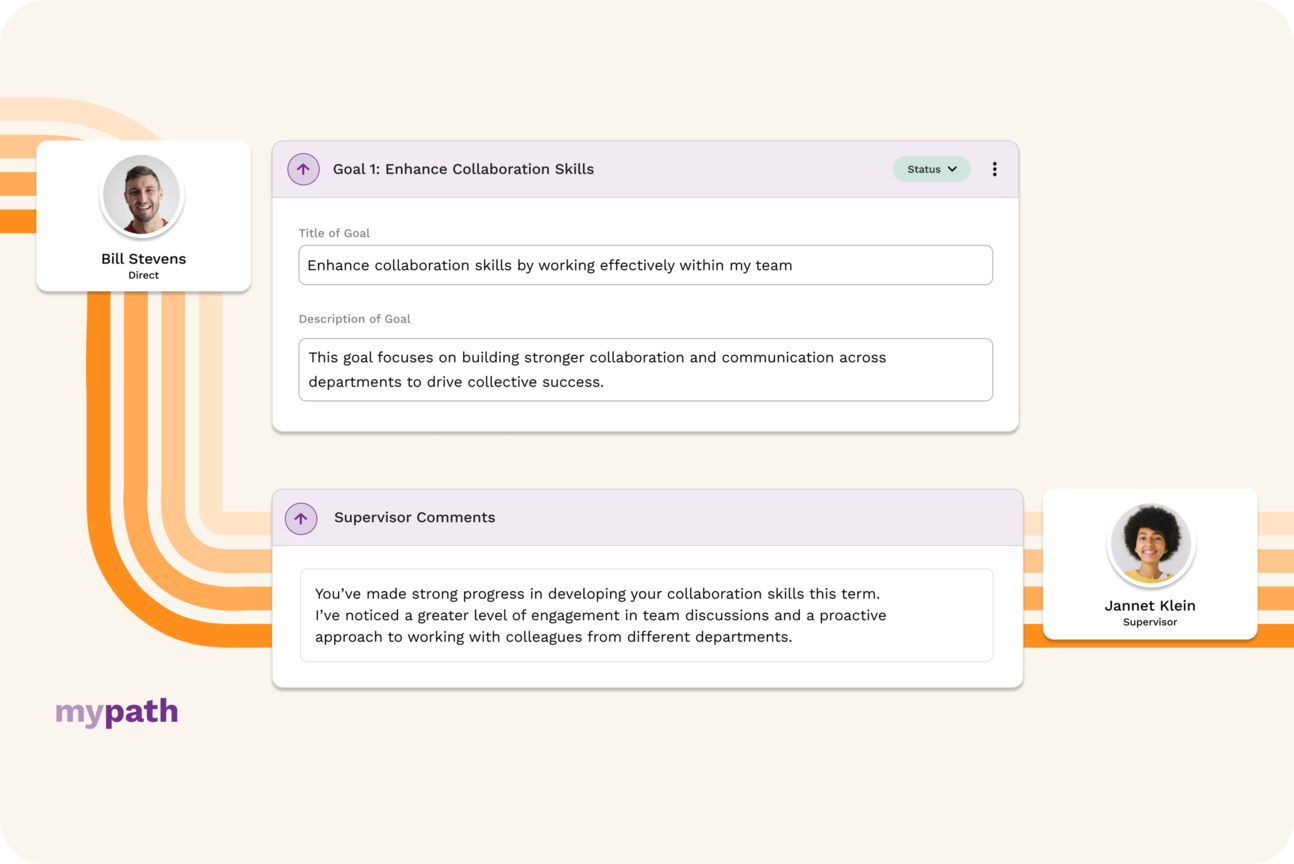Image resolution: width=1294 pixels, height=864 pixels.
Task: Click the mypath logo
Action: pyautogui.click(x=117, y=711)
